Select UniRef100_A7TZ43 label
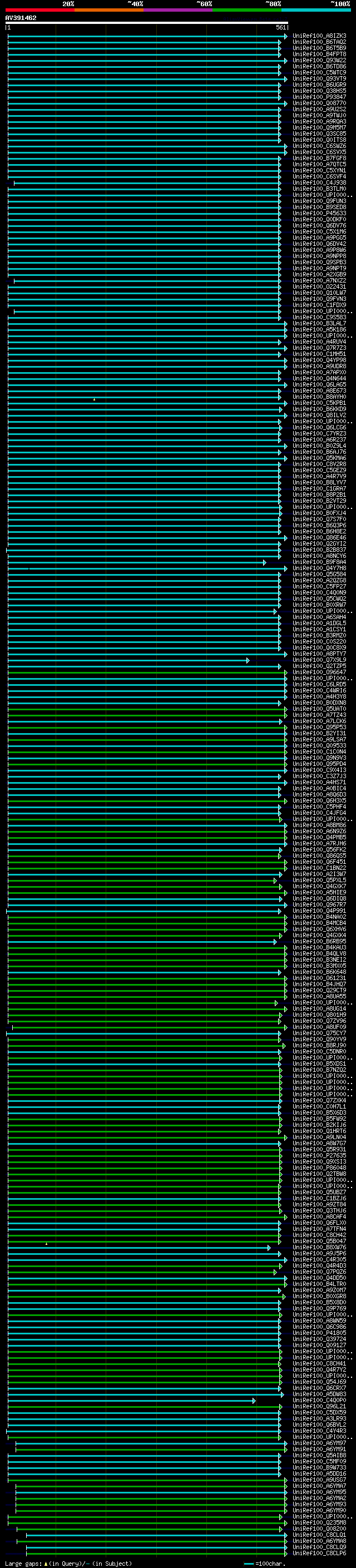356x1568 pixels. (x=319, y=715)
